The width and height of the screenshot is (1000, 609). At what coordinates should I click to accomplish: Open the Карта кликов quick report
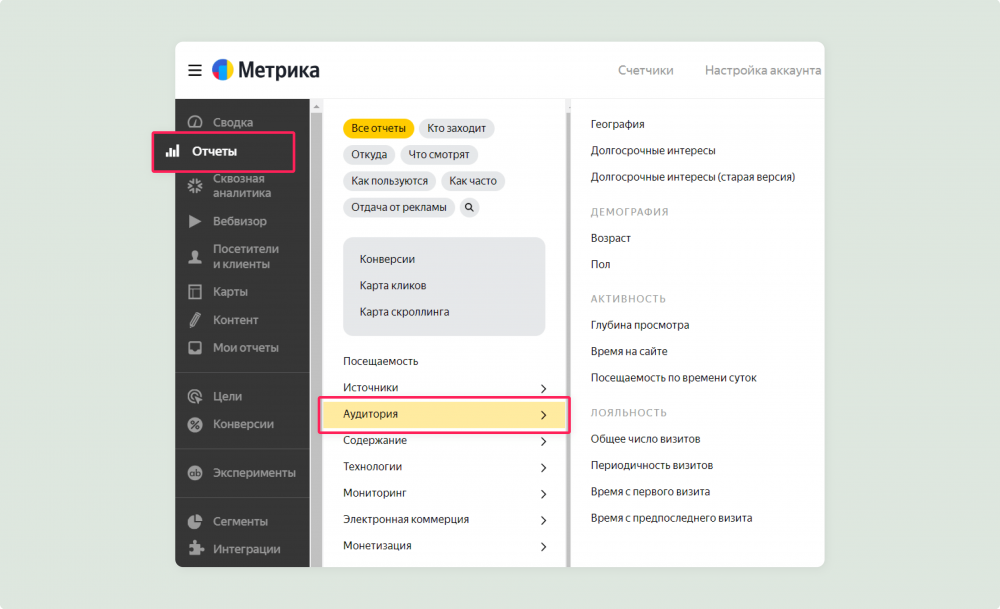393,286
